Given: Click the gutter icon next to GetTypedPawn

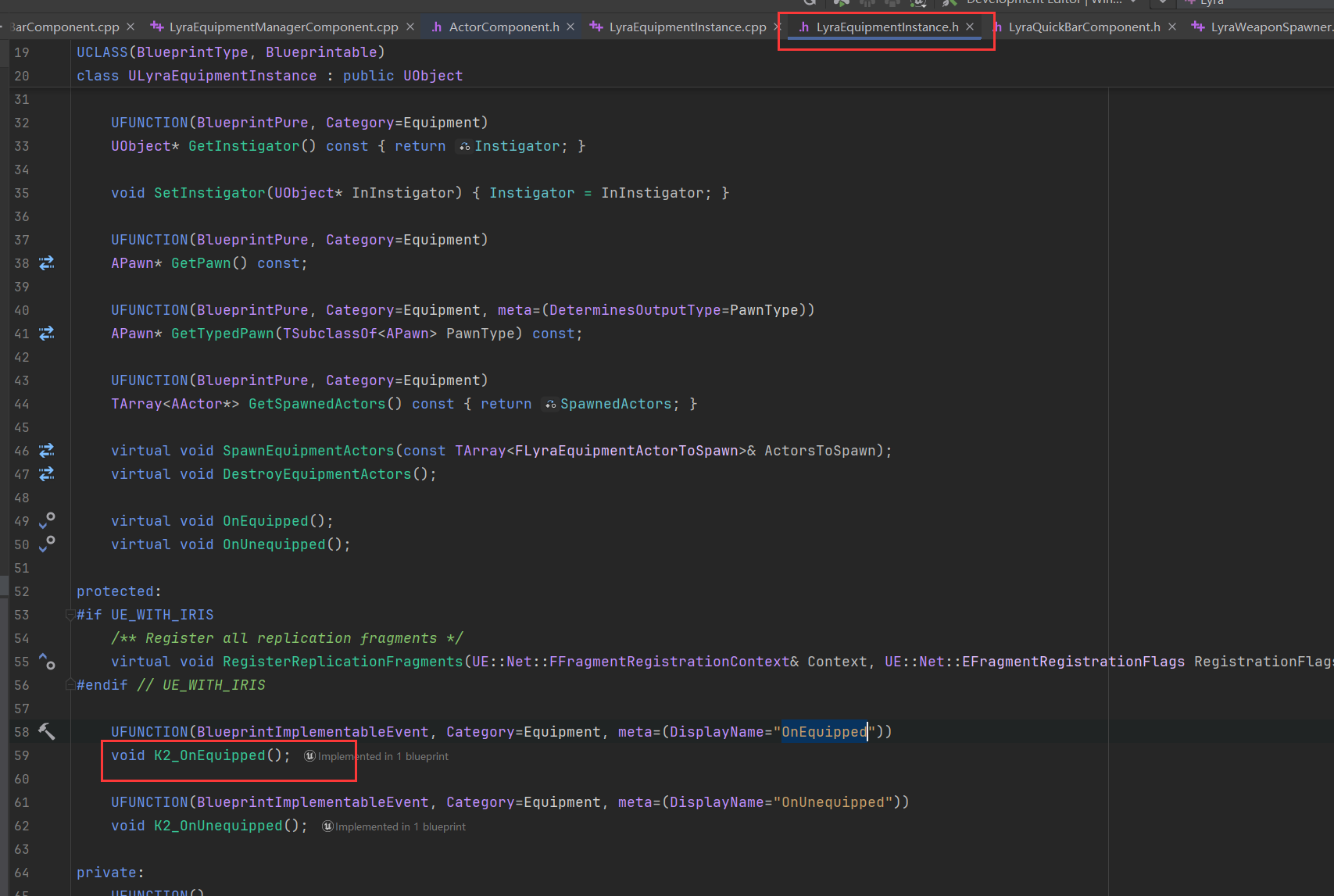Looking at the screenshot, I should (47, 334).
